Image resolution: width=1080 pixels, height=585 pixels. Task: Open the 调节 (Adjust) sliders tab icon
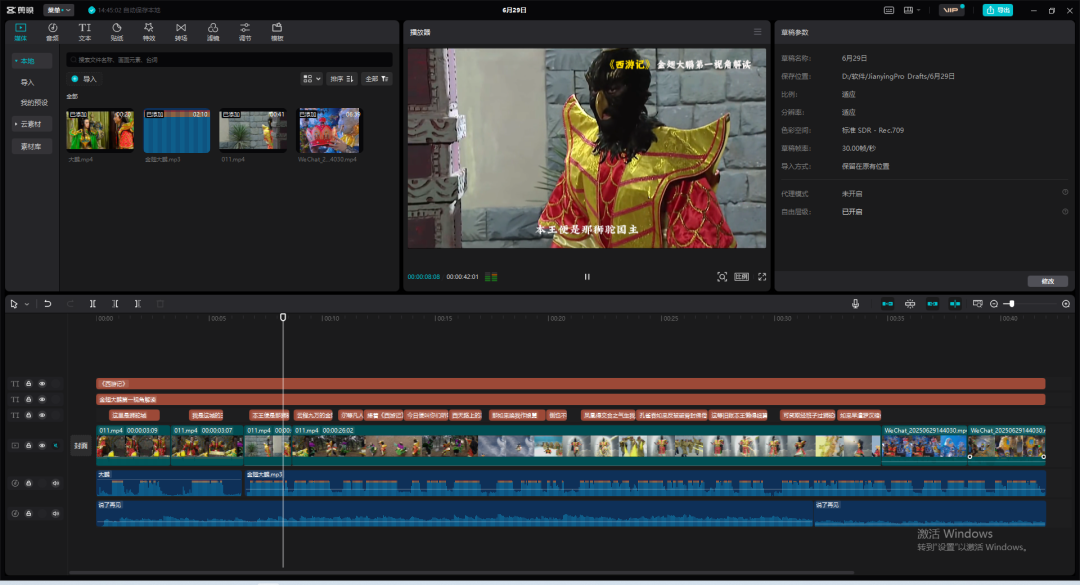(245, 28)
